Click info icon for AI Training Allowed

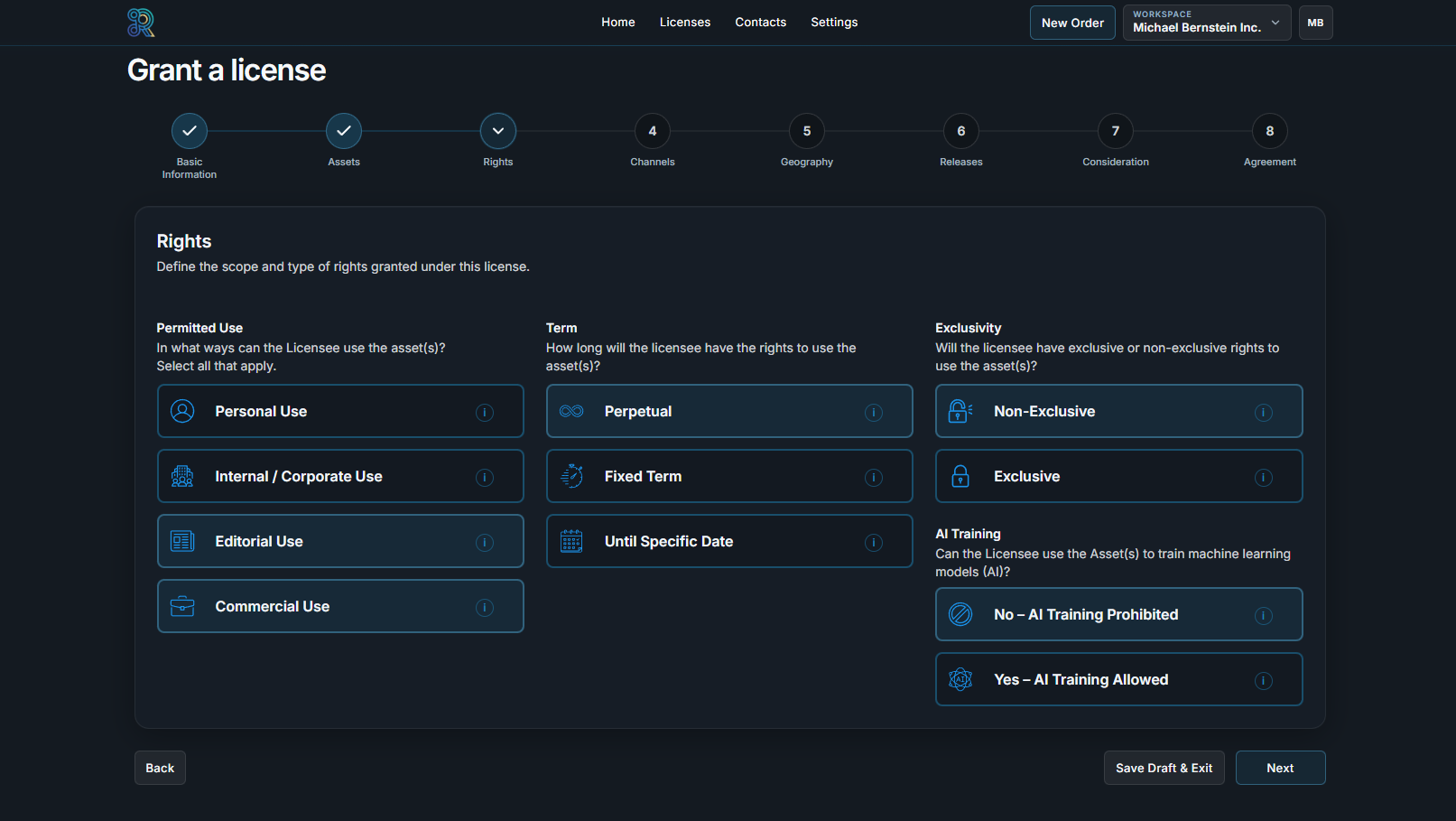tap(1263, 681)
